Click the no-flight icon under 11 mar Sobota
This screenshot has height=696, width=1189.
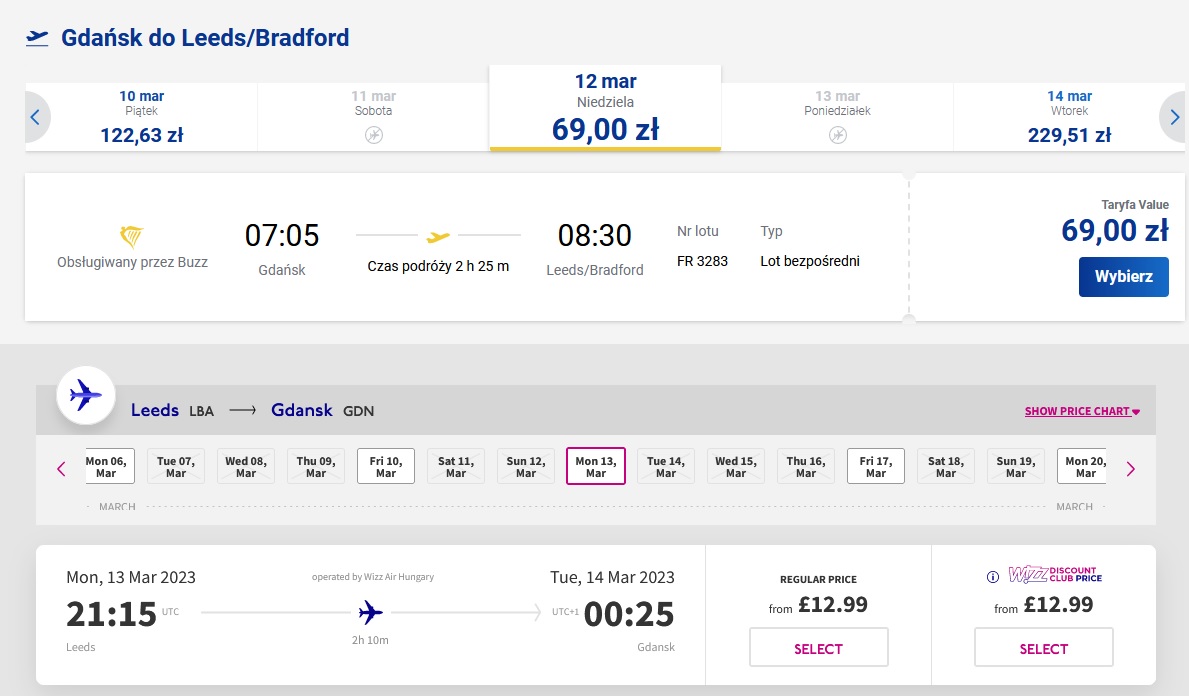point(374,135)
